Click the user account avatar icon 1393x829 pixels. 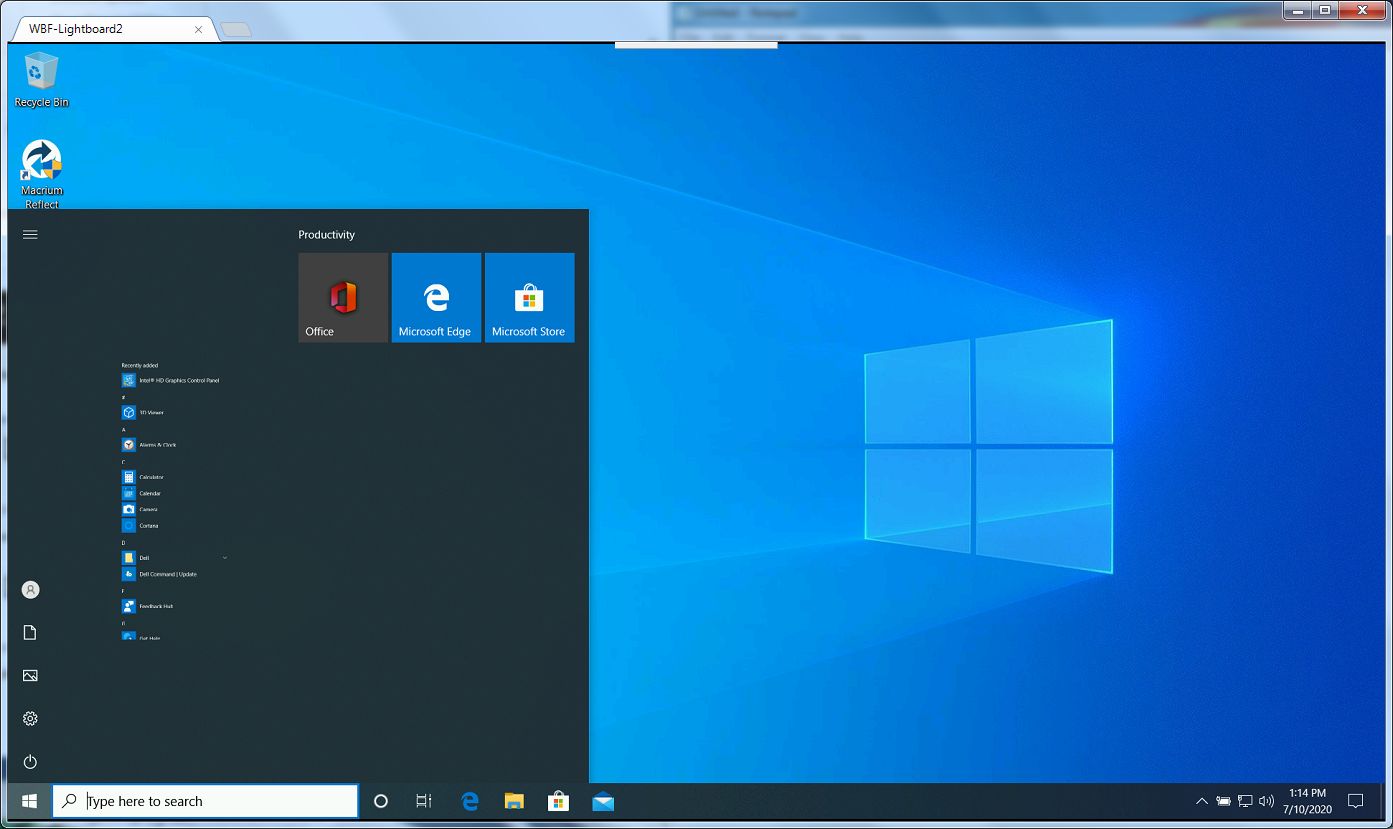tap(30, 590)
